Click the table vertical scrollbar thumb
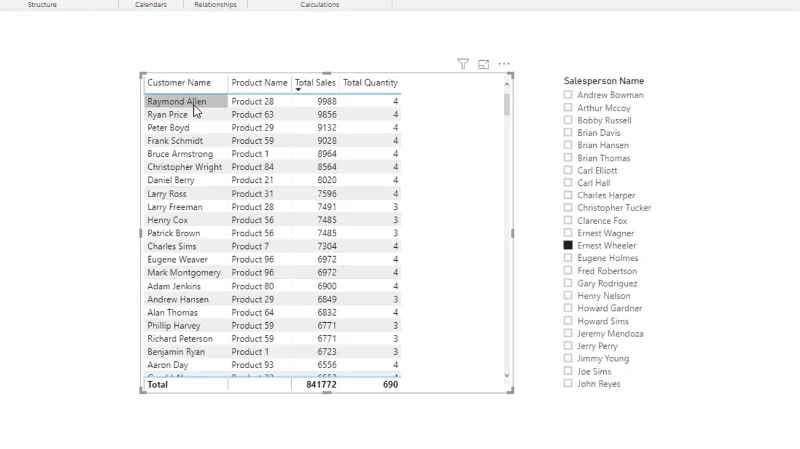This screenshot has width=800, height=449. click(507, 104)
